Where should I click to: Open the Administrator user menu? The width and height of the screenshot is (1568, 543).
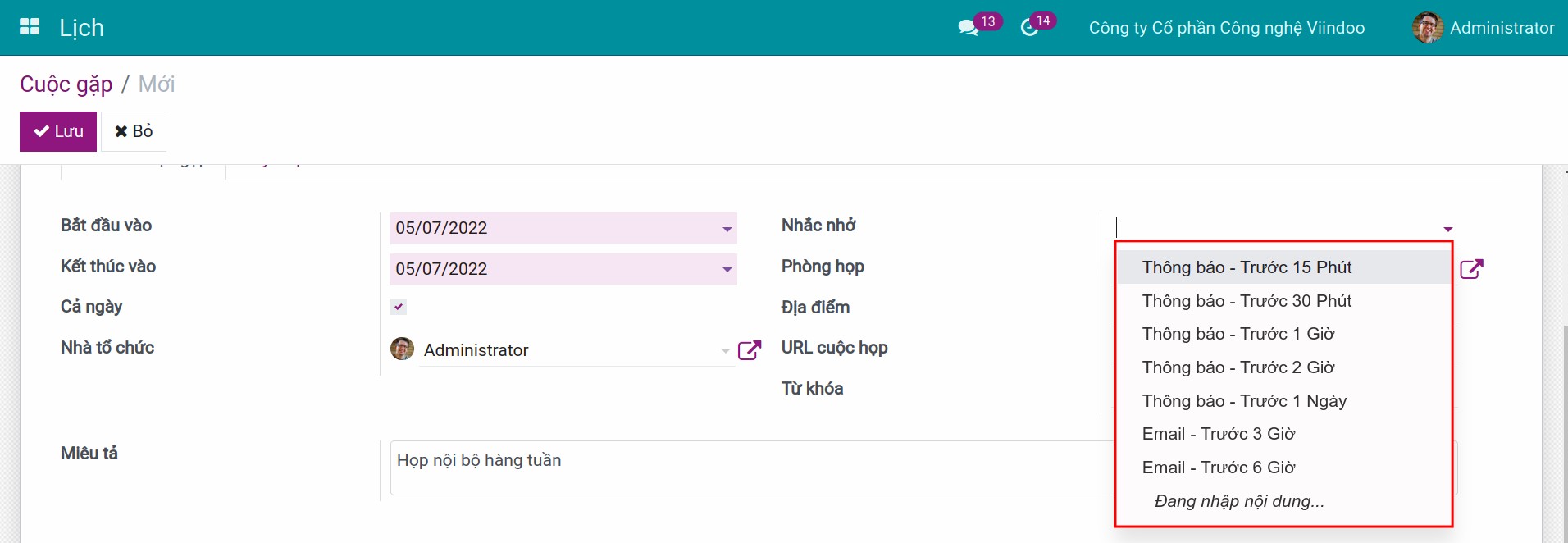pos(1484,28)
